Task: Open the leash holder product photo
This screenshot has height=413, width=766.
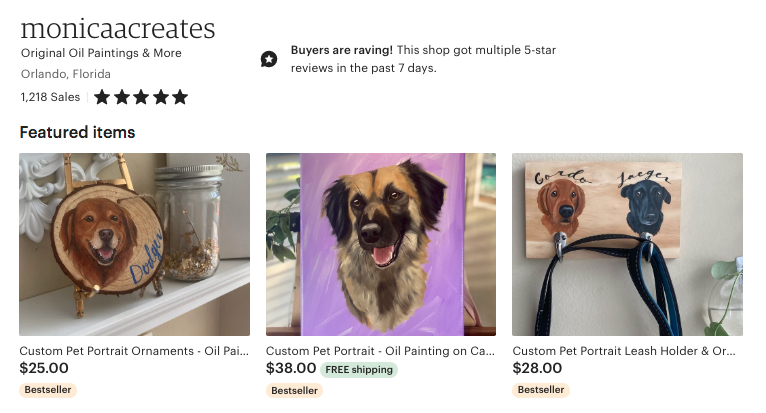Action: [627, 244]
